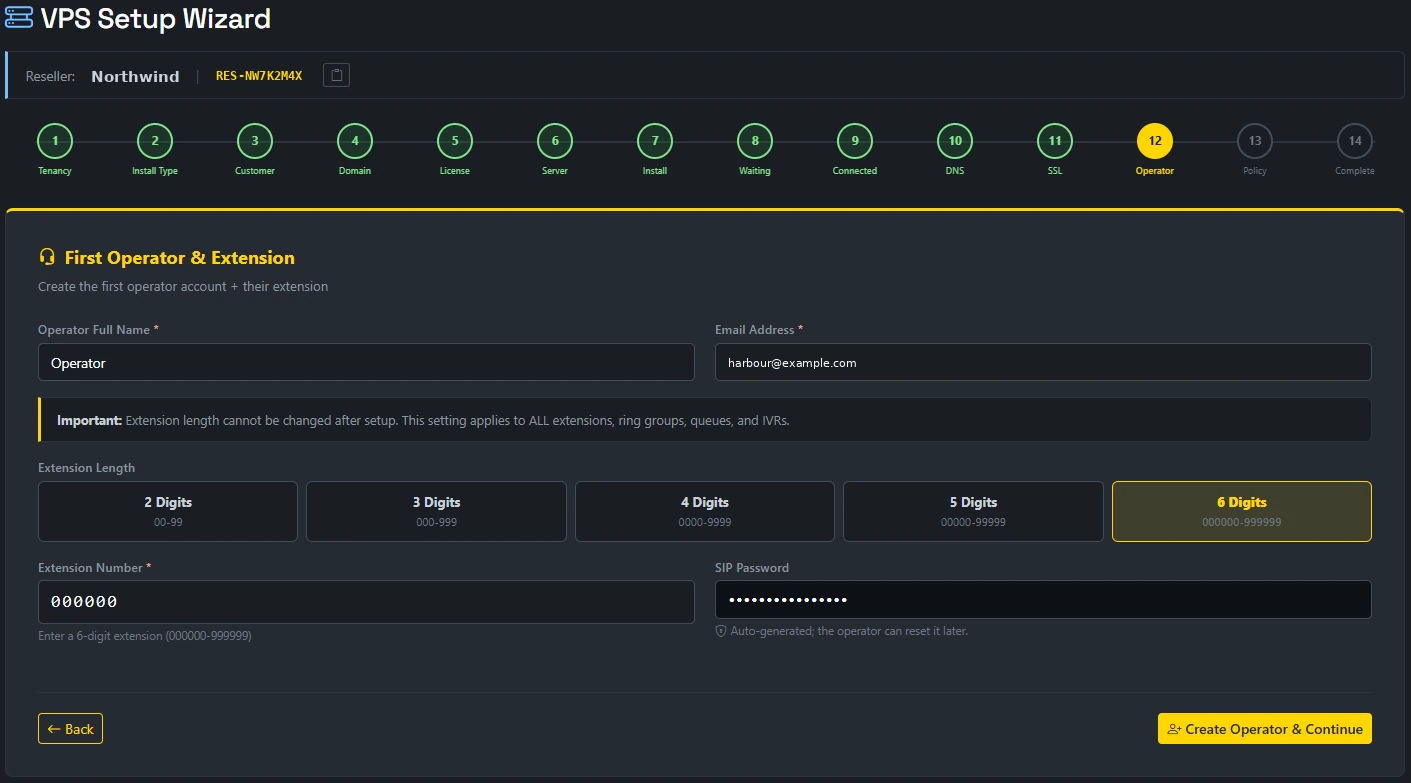Screen dimensions: 1411x783
Task: Click the current step 12 Operator
Action: (1155, 141)
